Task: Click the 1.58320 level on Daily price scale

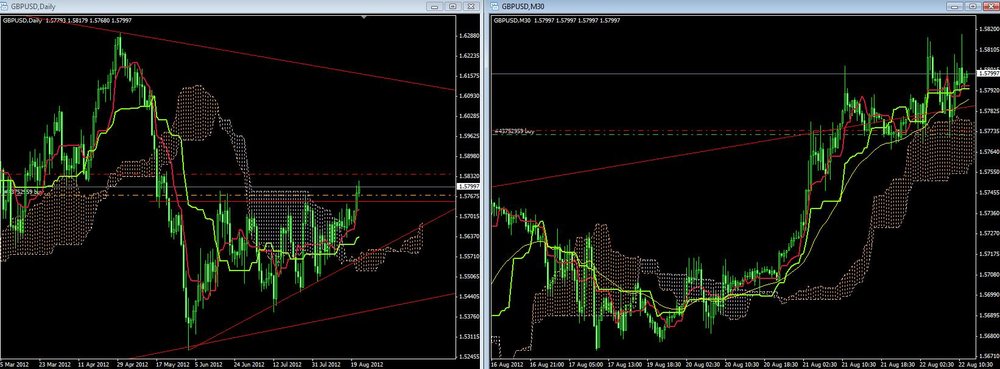Action: click(469, 176)
